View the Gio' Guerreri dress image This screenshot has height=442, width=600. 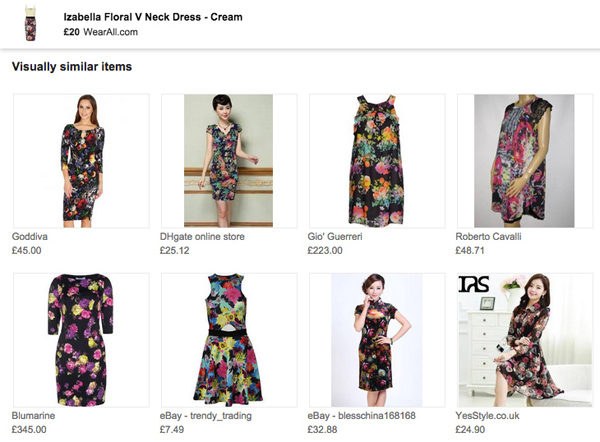tap(377, 160)
